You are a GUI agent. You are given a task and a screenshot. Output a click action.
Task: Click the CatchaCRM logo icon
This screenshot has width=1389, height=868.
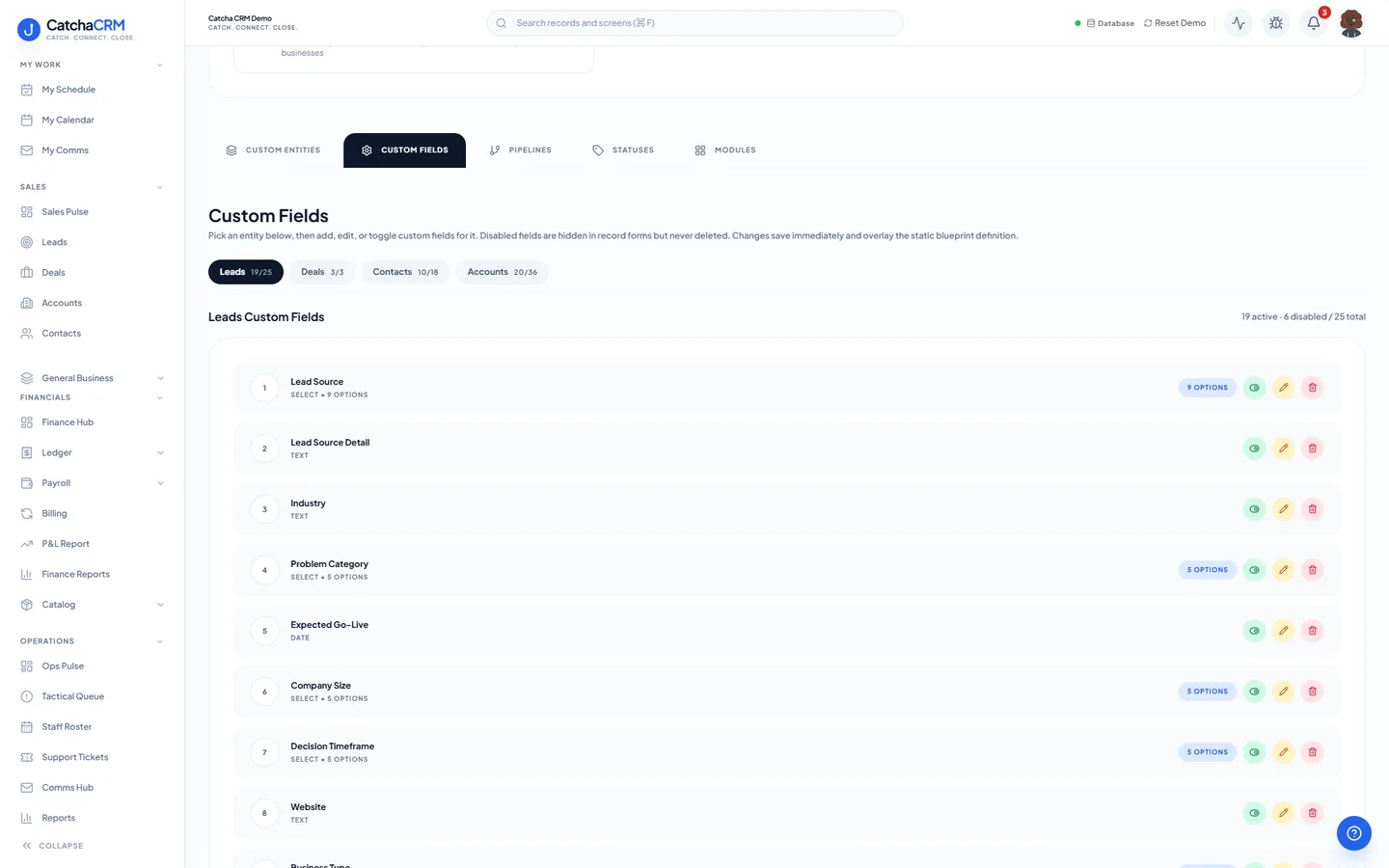pos(29,30)
